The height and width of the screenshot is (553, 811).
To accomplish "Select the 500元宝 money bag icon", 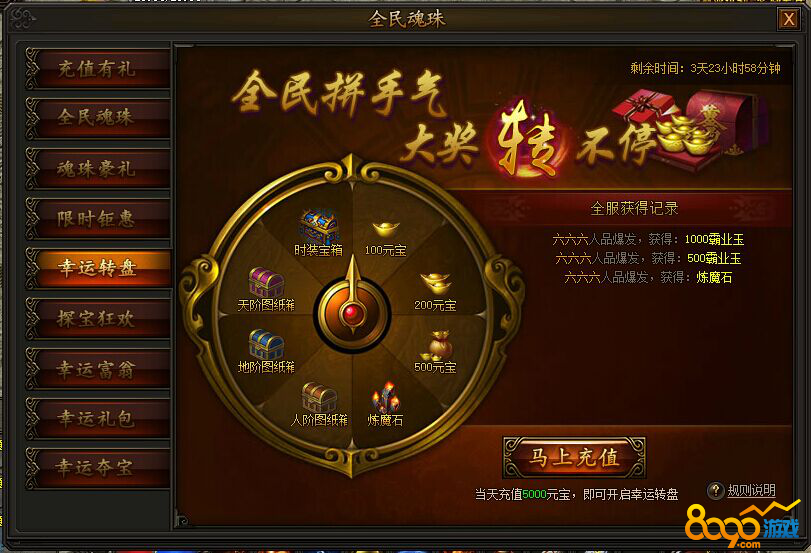I will point(437,346).
